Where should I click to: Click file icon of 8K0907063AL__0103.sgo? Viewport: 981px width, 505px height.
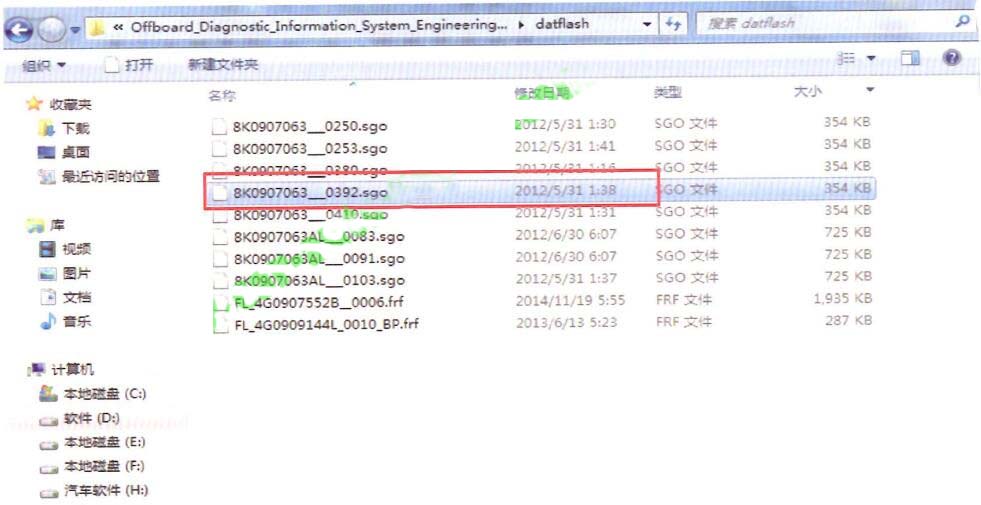(220, 281)
